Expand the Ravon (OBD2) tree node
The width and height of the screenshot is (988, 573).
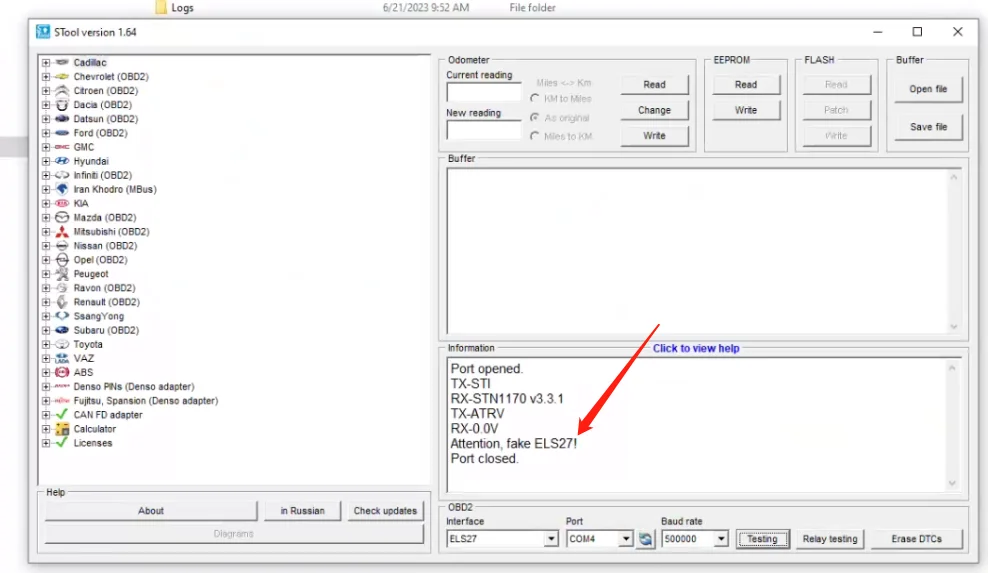pos(46,288)
